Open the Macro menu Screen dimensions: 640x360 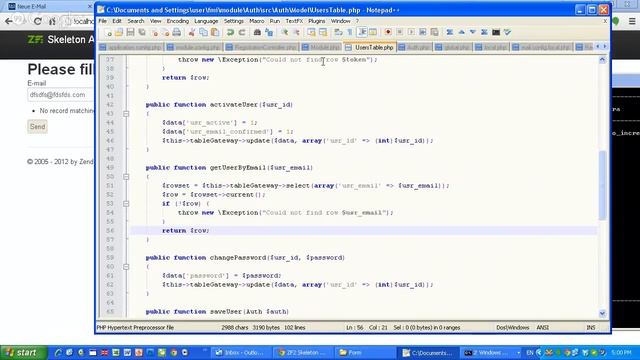tap(256, 21)
